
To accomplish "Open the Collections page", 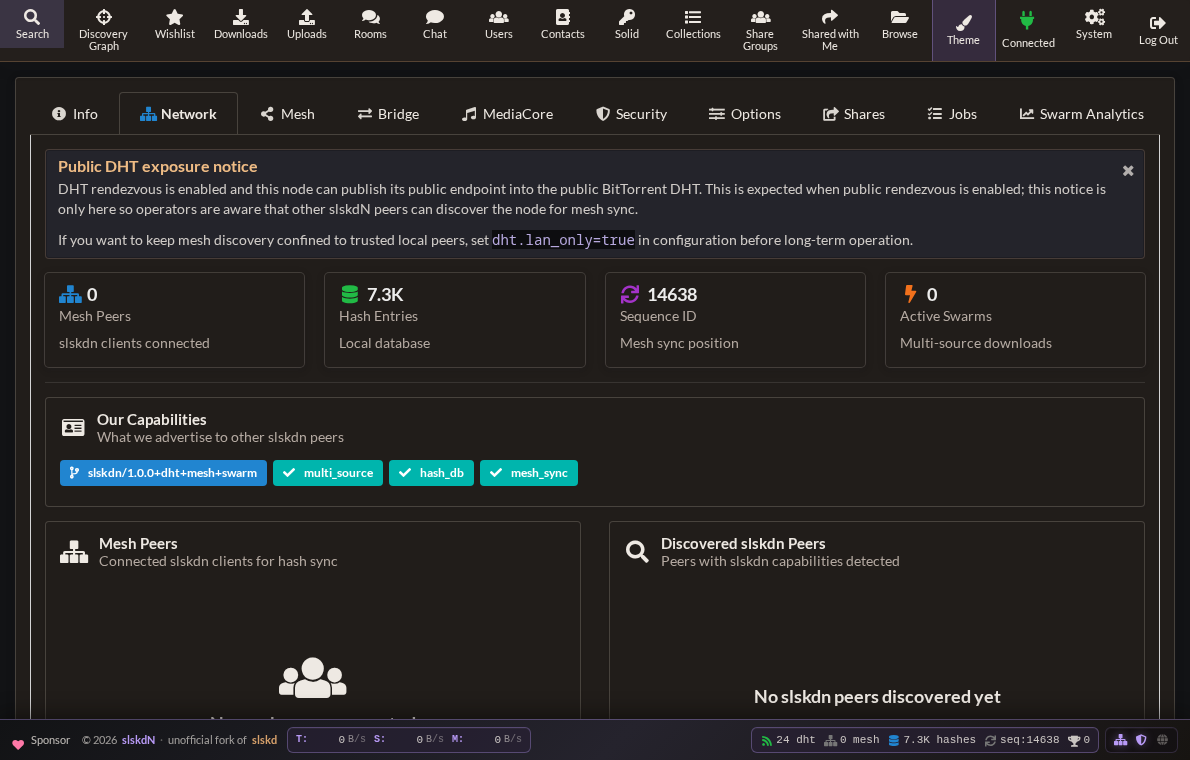I will pos(693,24).
